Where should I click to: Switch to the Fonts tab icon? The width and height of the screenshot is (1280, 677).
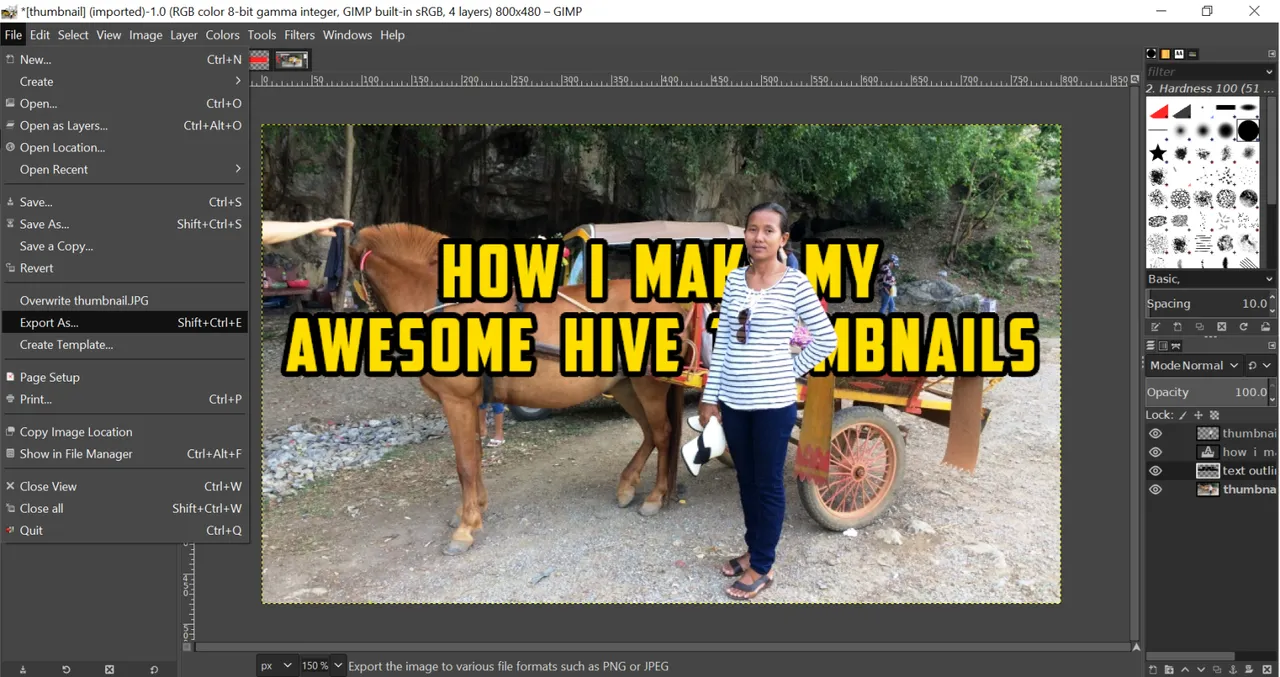tap(1179, 54)
